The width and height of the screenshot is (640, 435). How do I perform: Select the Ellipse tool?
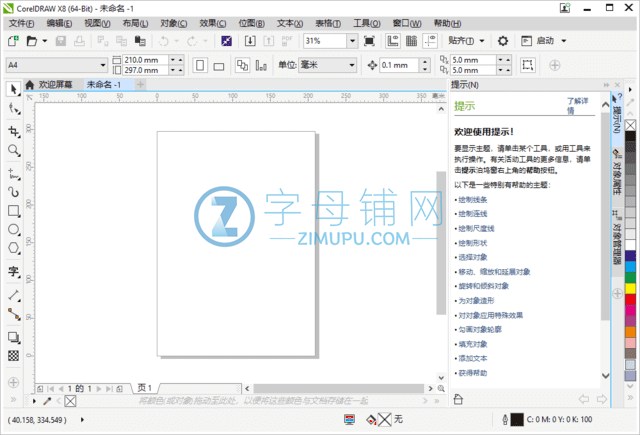point(13,229)
